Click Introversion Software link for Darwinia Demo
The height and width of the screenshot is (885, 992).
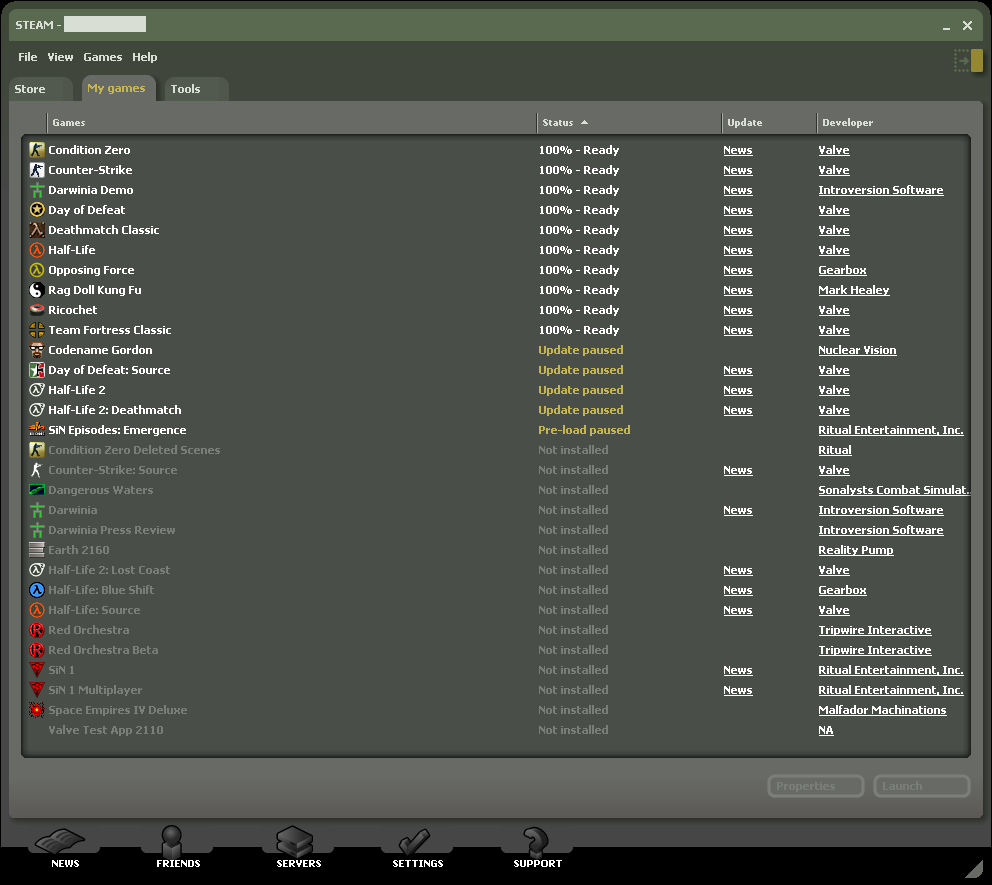[x=880, y=190]
